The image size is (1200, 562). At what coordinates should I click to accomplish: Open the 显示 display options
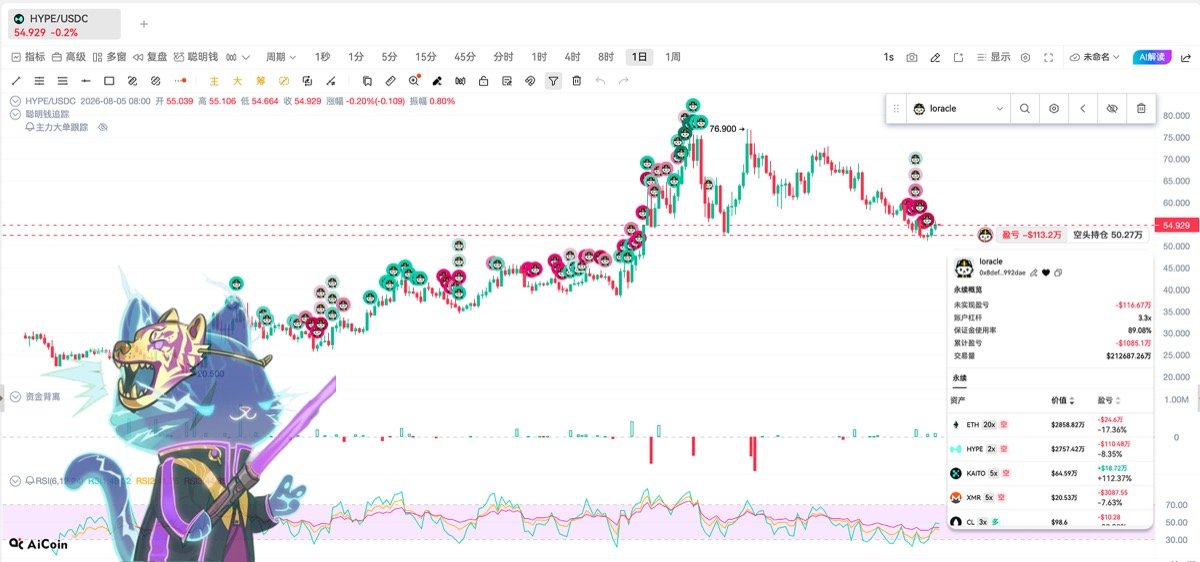click(993, 57)
